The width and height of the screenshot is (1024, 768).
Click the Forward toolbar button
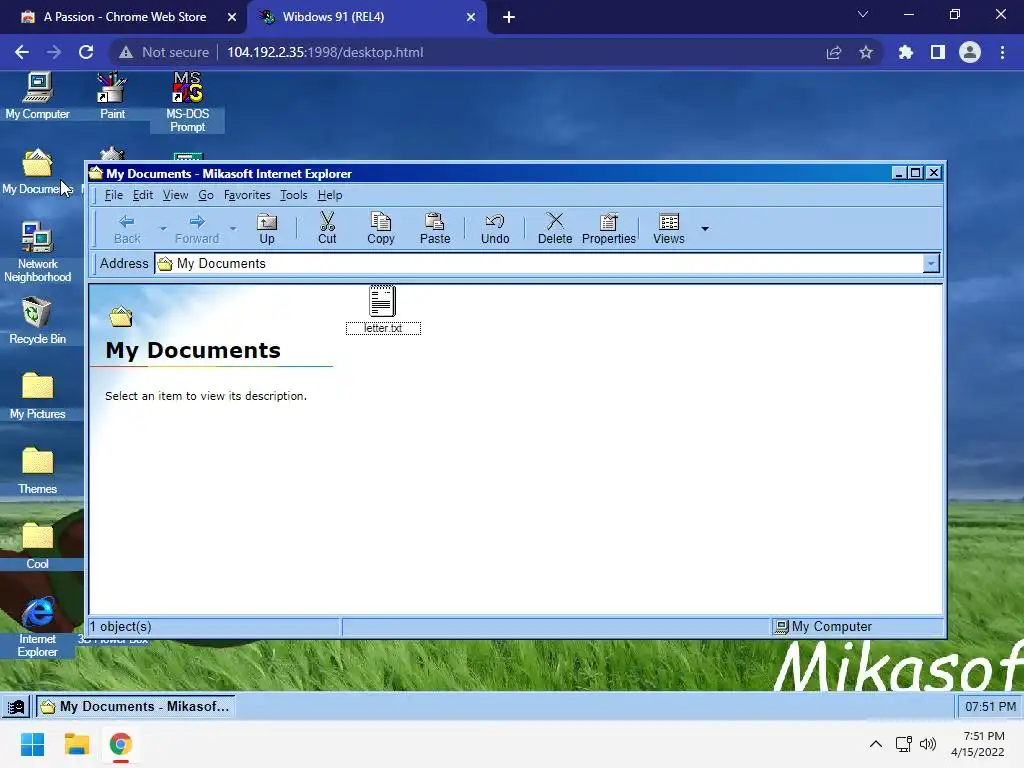(197, 229)
